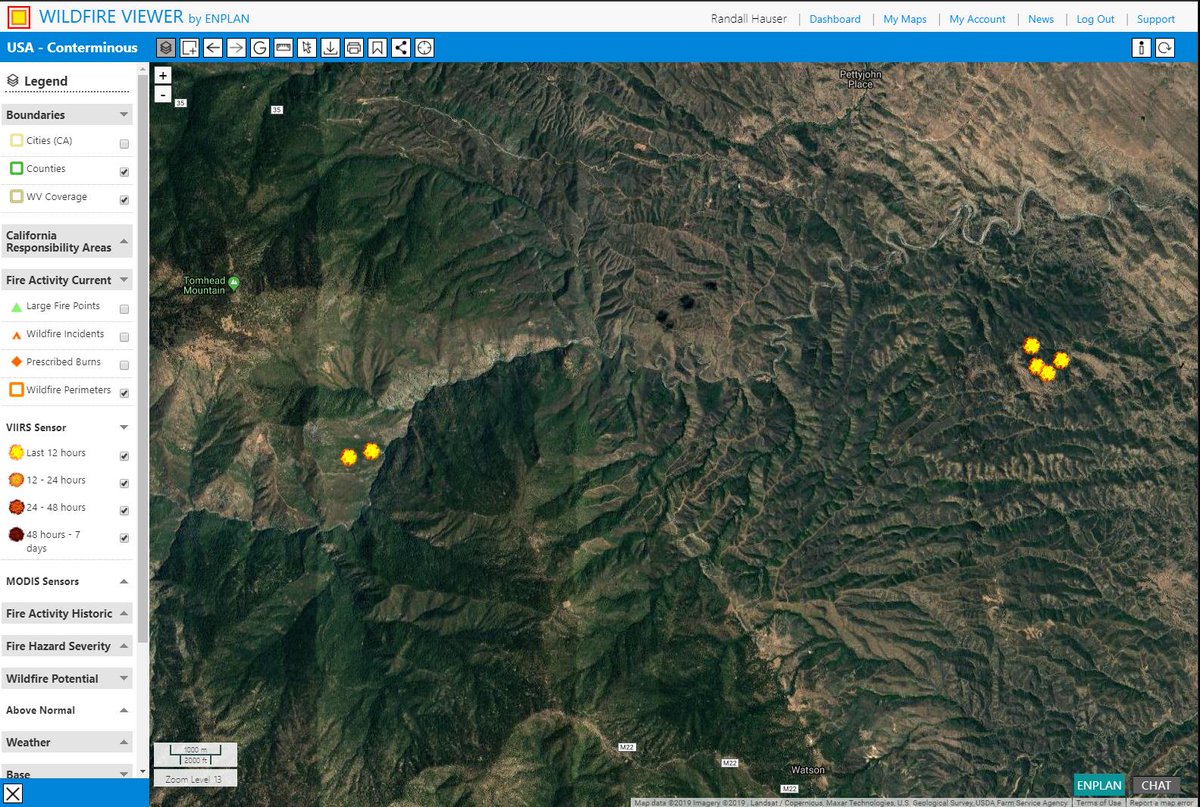1200x807 pixels.
Task: Open the CHAT panel at bottom right
Action: pos(1156,786)
